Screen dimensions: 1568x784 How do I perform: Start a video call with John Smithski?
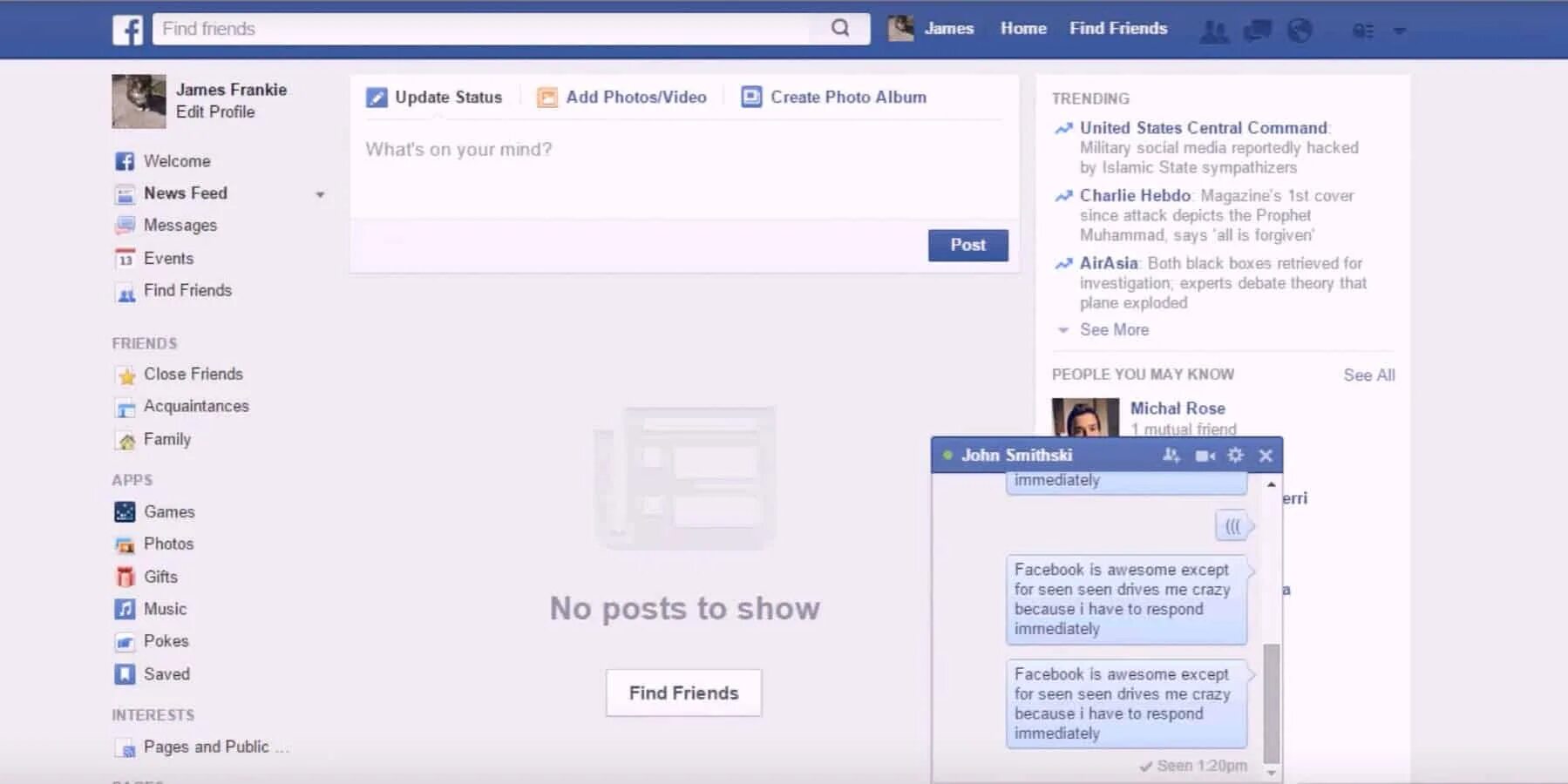1205,456
